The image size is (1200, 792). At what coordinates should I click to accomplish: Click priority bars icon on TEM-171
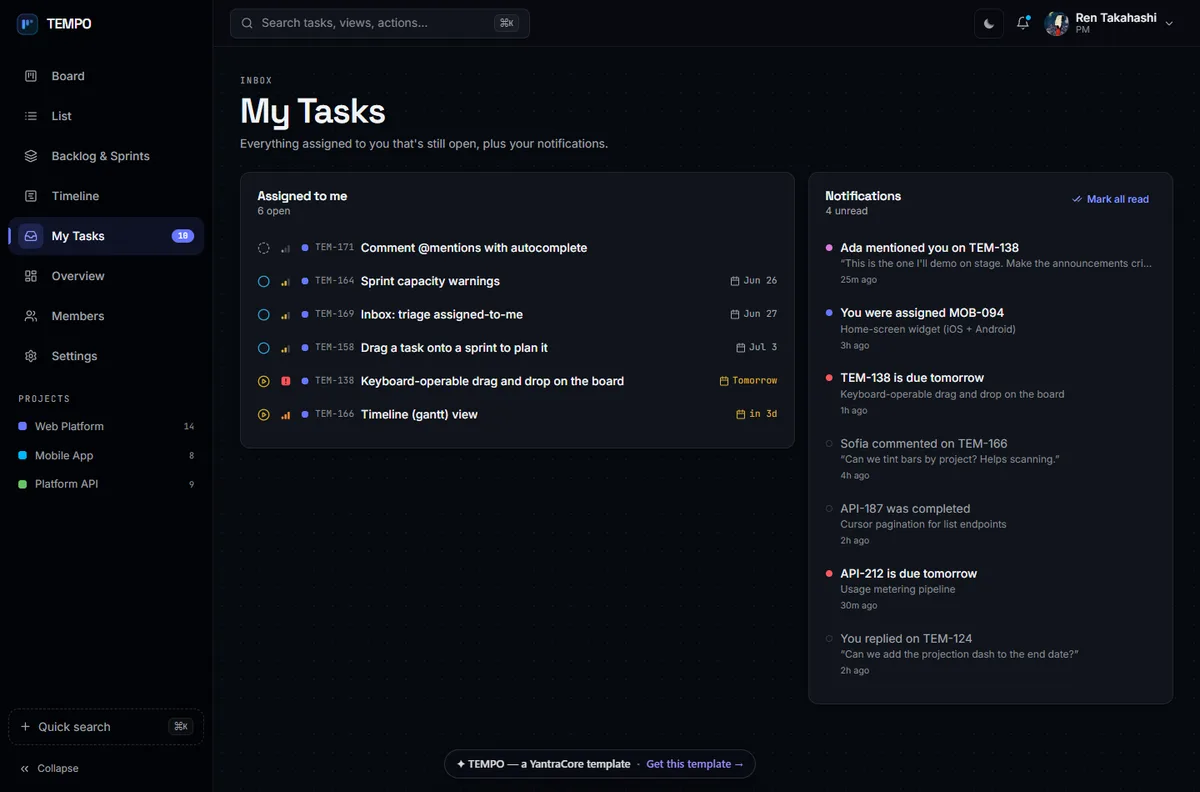[x=286, y=248]
